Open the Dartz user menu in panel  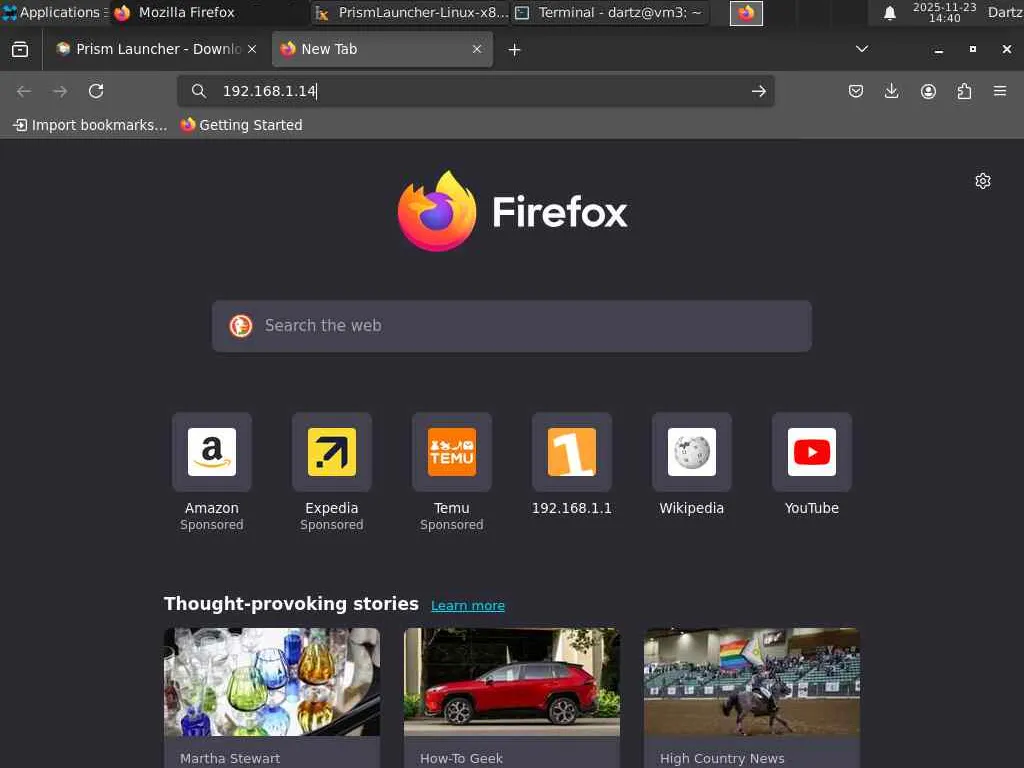tap(1004, 12)
